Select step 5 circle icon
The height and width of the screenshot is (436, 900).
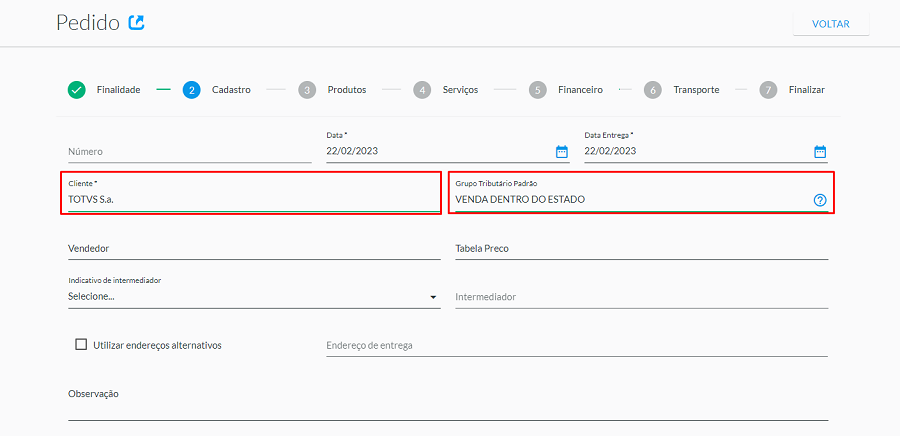pyautogui.click(x=538, y=90)
